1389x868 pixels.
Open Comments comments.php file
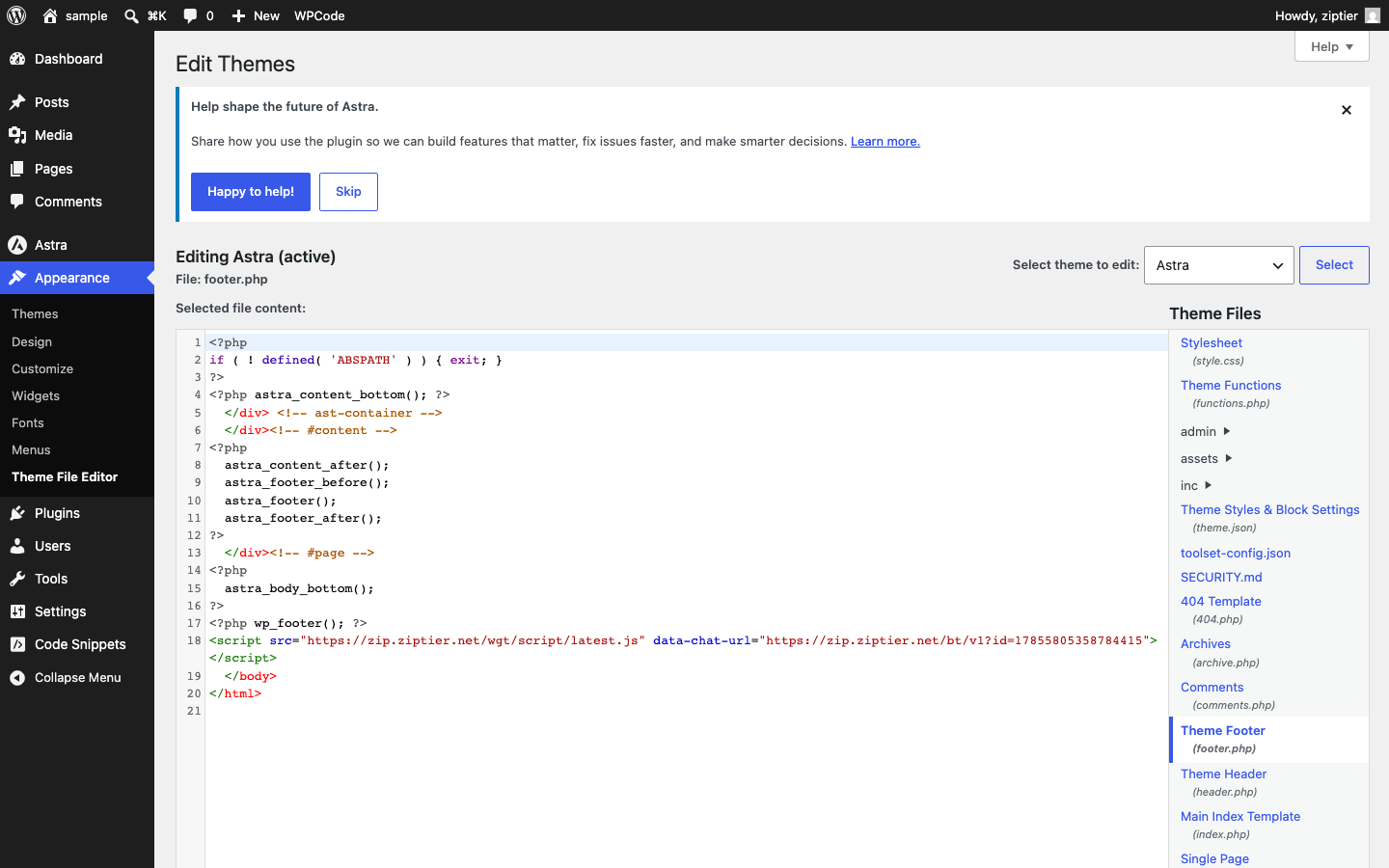pos(1212,688)
